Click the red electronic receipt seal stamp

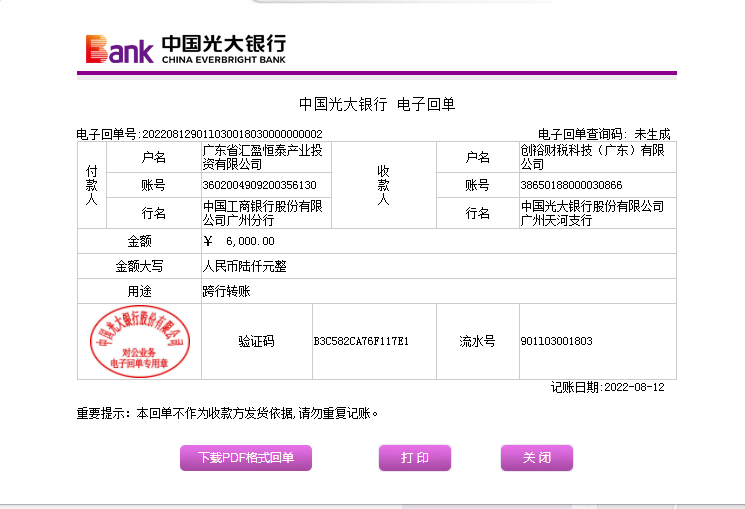pyautogui.click(x=140, y=341)
